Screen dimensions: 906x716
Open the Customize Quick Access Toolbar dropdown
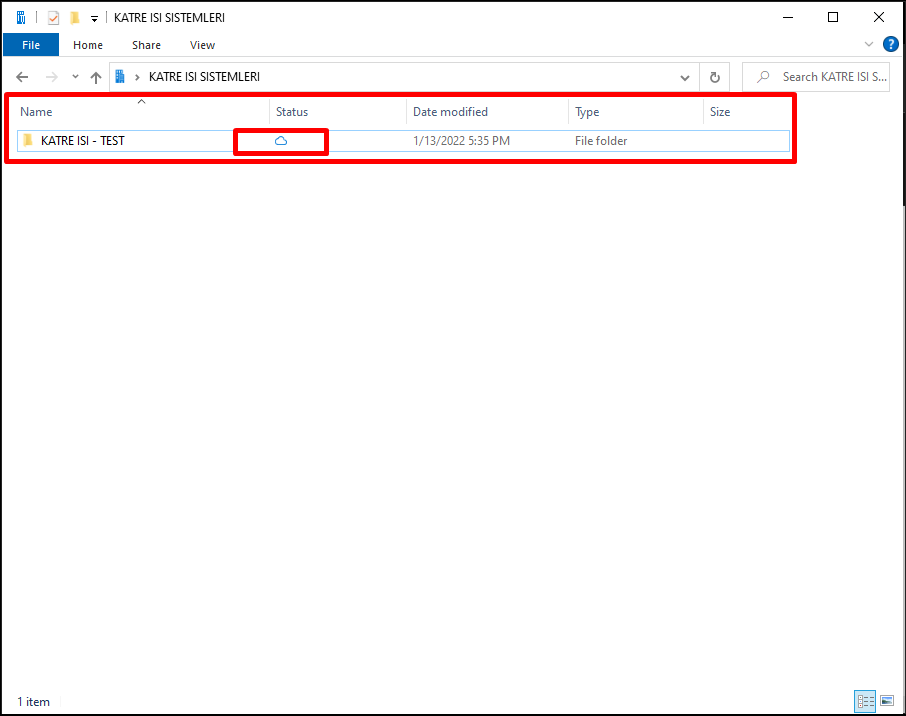click(x=94, y=18)
